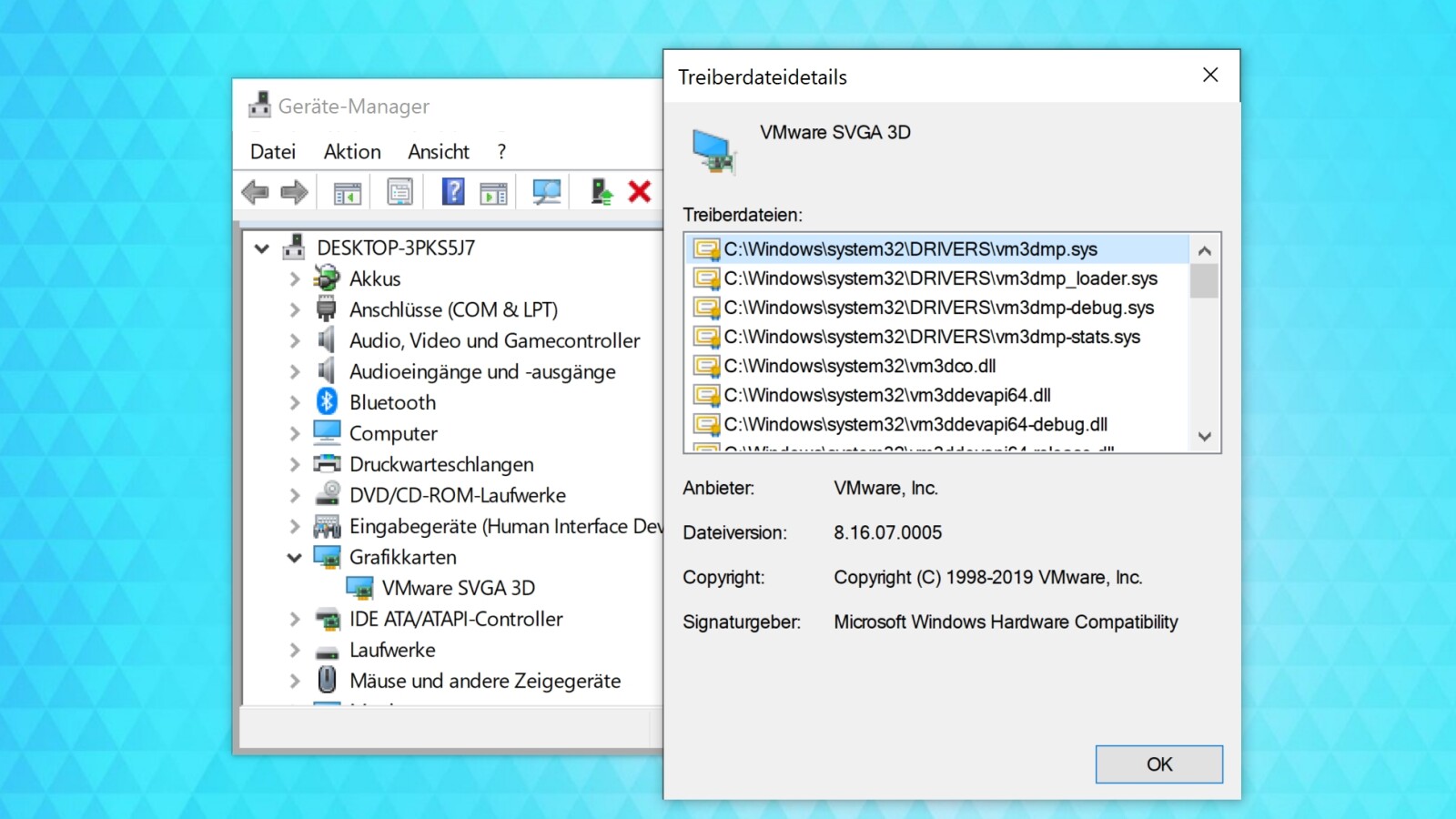
Task: Select vm3dmp.sys in driver files list
Action: click(x=937, y=249)
